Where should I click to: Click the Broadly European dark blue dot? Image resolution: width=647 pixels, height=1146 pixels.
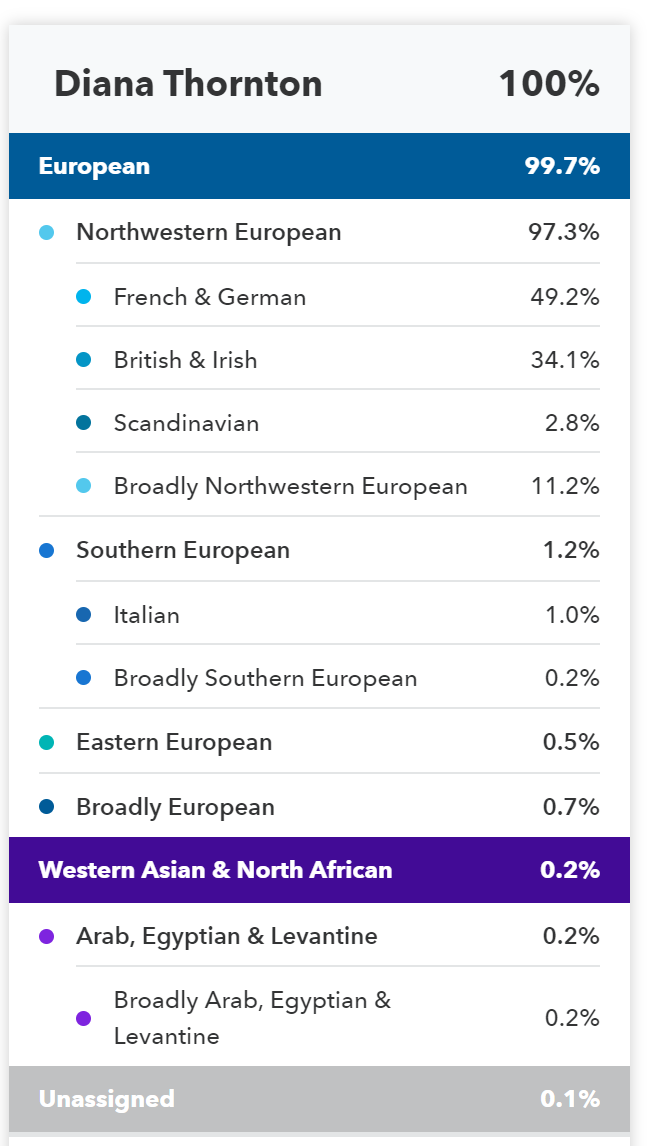point(47,807)
